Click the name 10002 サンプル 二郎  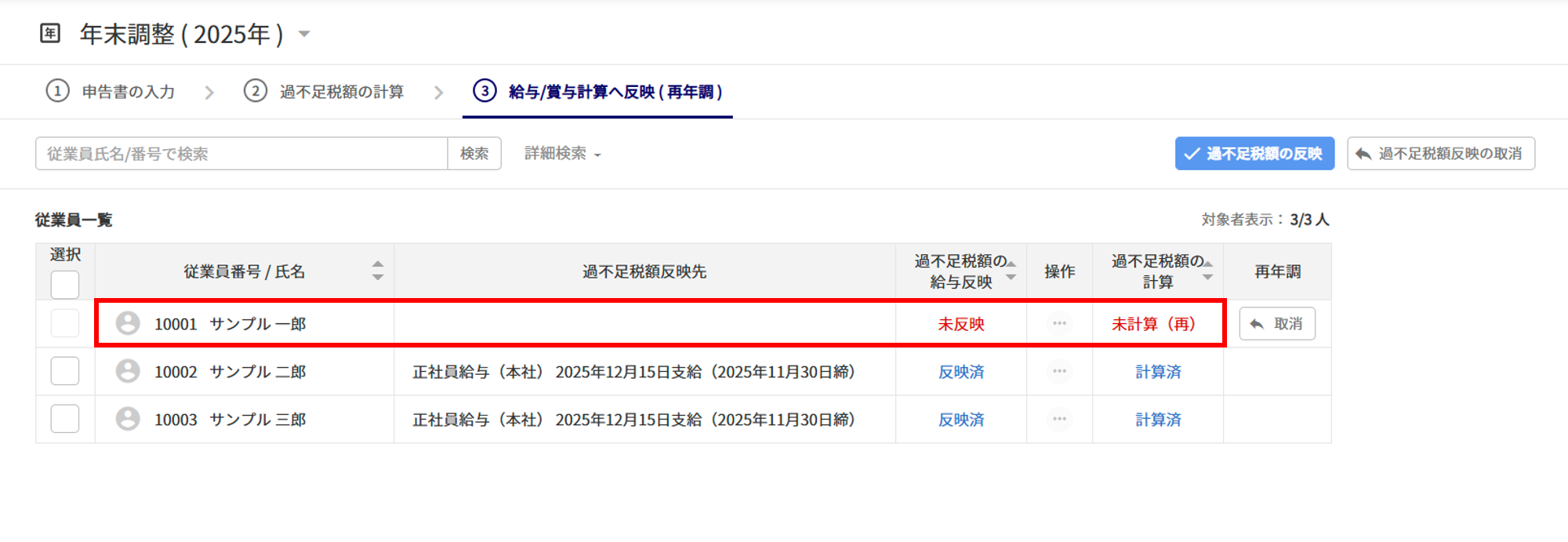[x=230, y=372]
